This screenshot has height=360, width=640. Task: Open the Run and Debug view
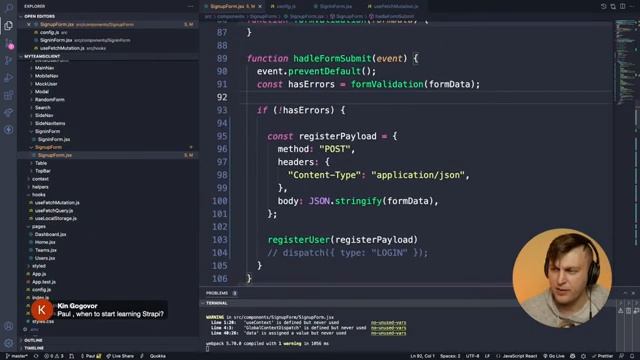point(8,78)
